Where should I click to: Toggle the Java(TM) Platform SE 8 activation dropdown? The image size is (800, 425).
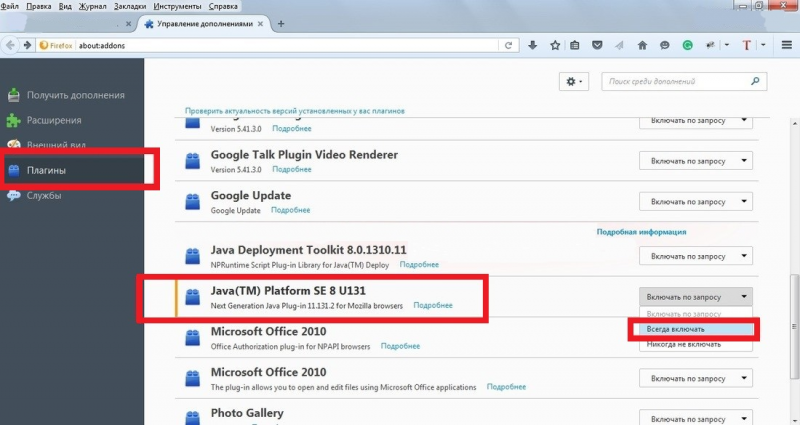(x=696, y=297)
